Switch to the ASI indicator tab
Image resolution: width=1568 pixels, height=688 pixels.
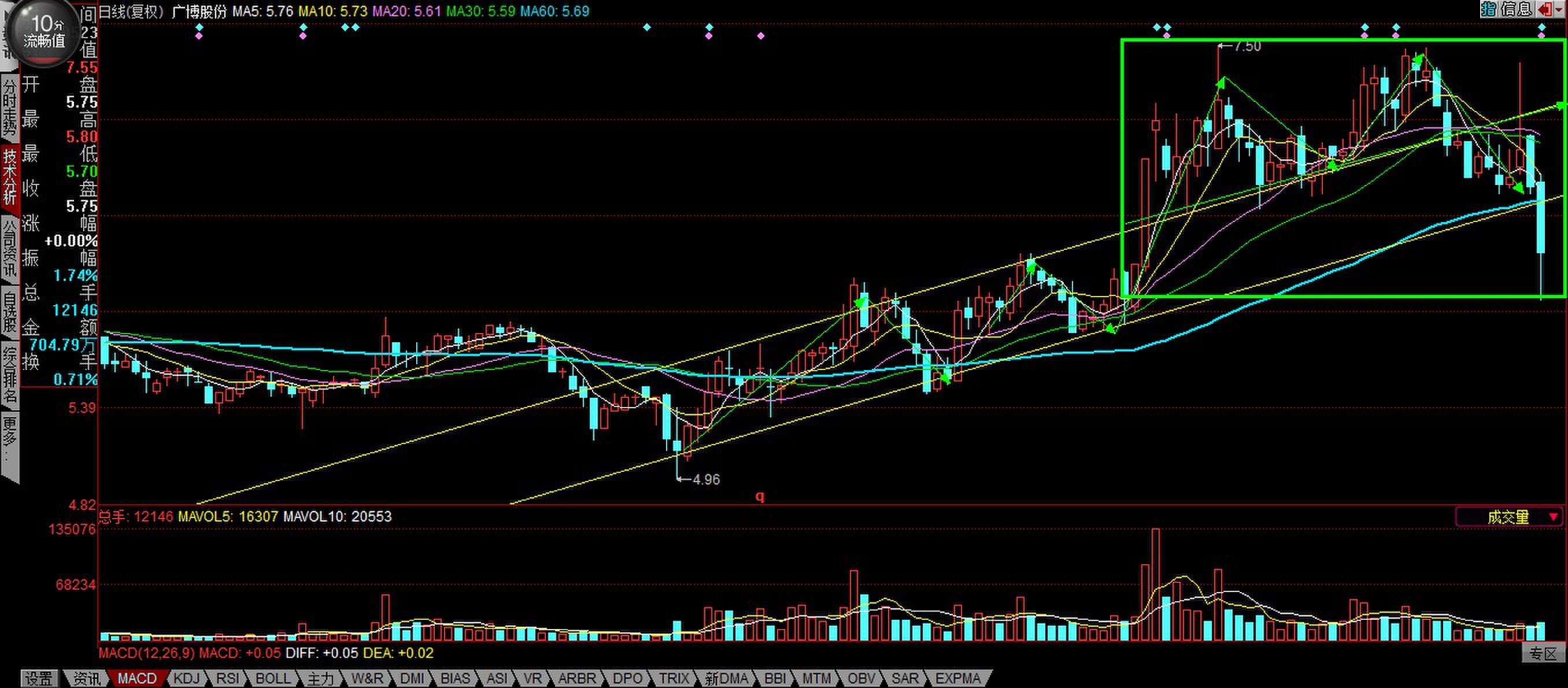(x=497, y=678)
